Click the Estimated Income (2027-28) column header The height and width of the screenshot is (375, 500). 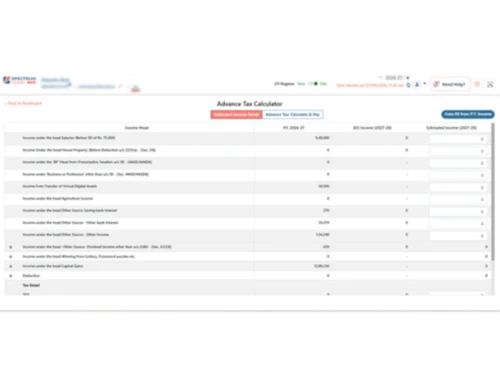(451, 128)
